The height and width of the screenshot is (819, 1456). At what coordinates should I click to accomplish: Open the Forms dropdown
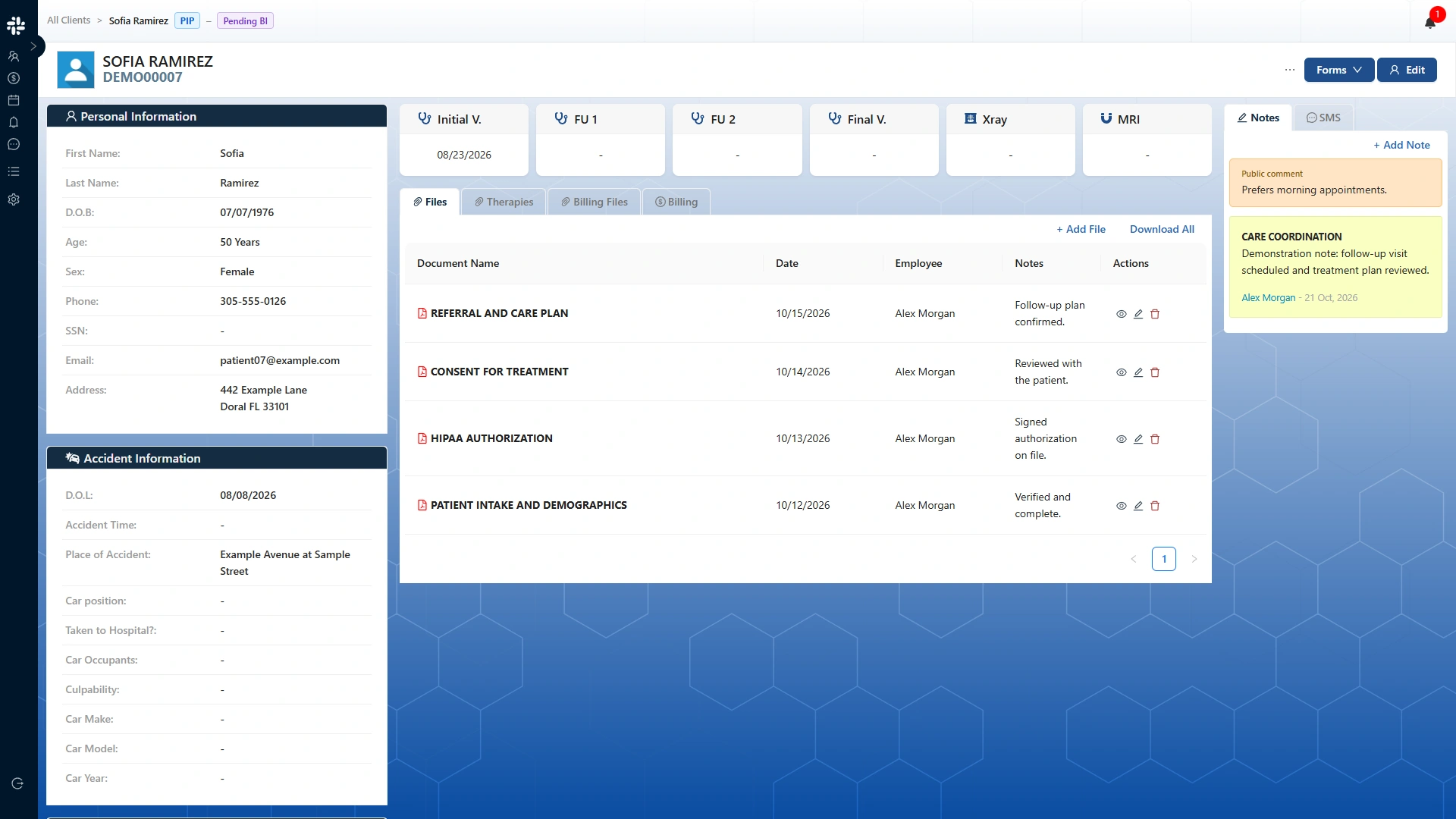[1339, 70]
